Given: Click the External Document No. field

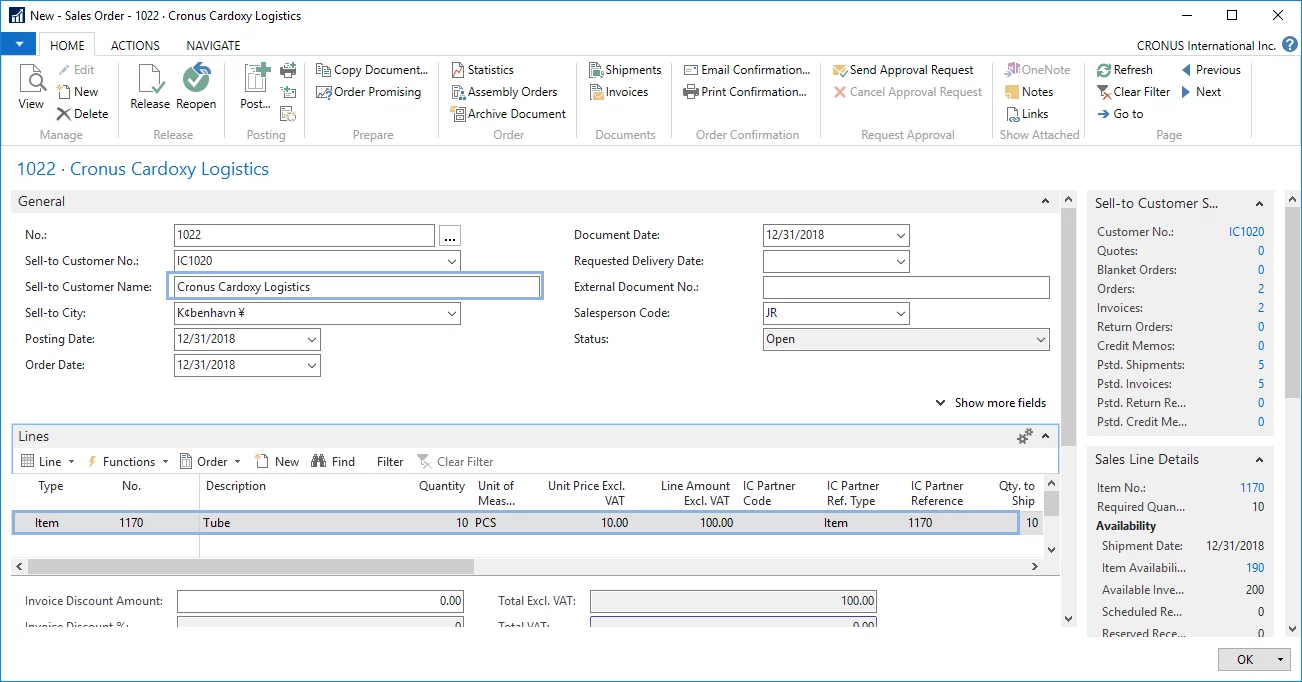Looking at the screenshot, I should pos(905,288).
